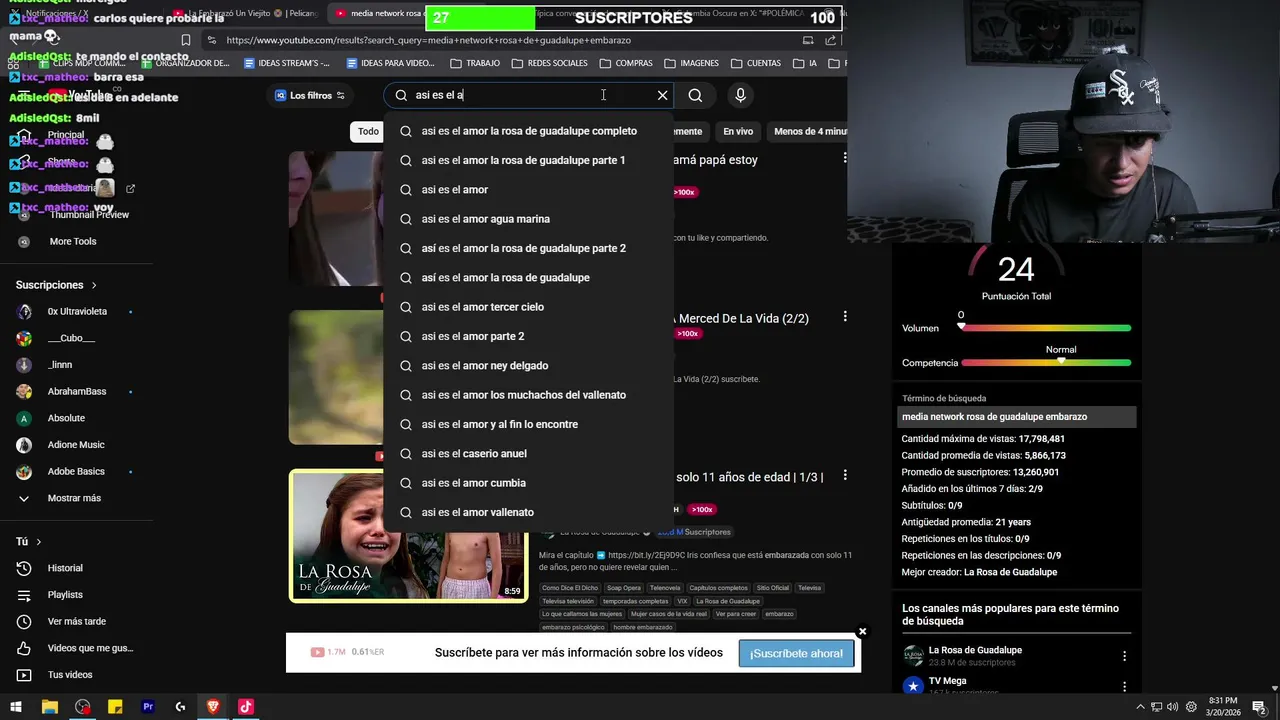
Task: Select suggestion 'asi es el caserio anuel'
Action: (x=528, y=454)
